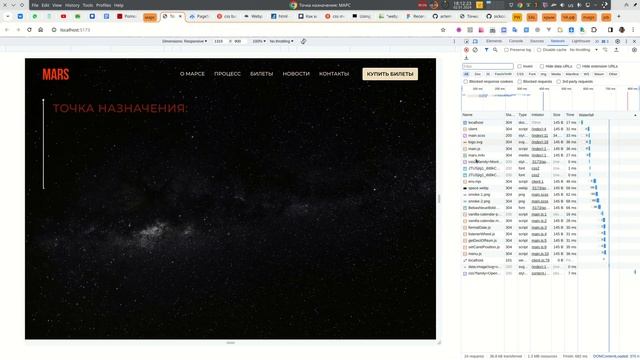640x360 pixels.
Task: Bookmark this page star icon
Action: pyautogui.click(x=443, y=30)
